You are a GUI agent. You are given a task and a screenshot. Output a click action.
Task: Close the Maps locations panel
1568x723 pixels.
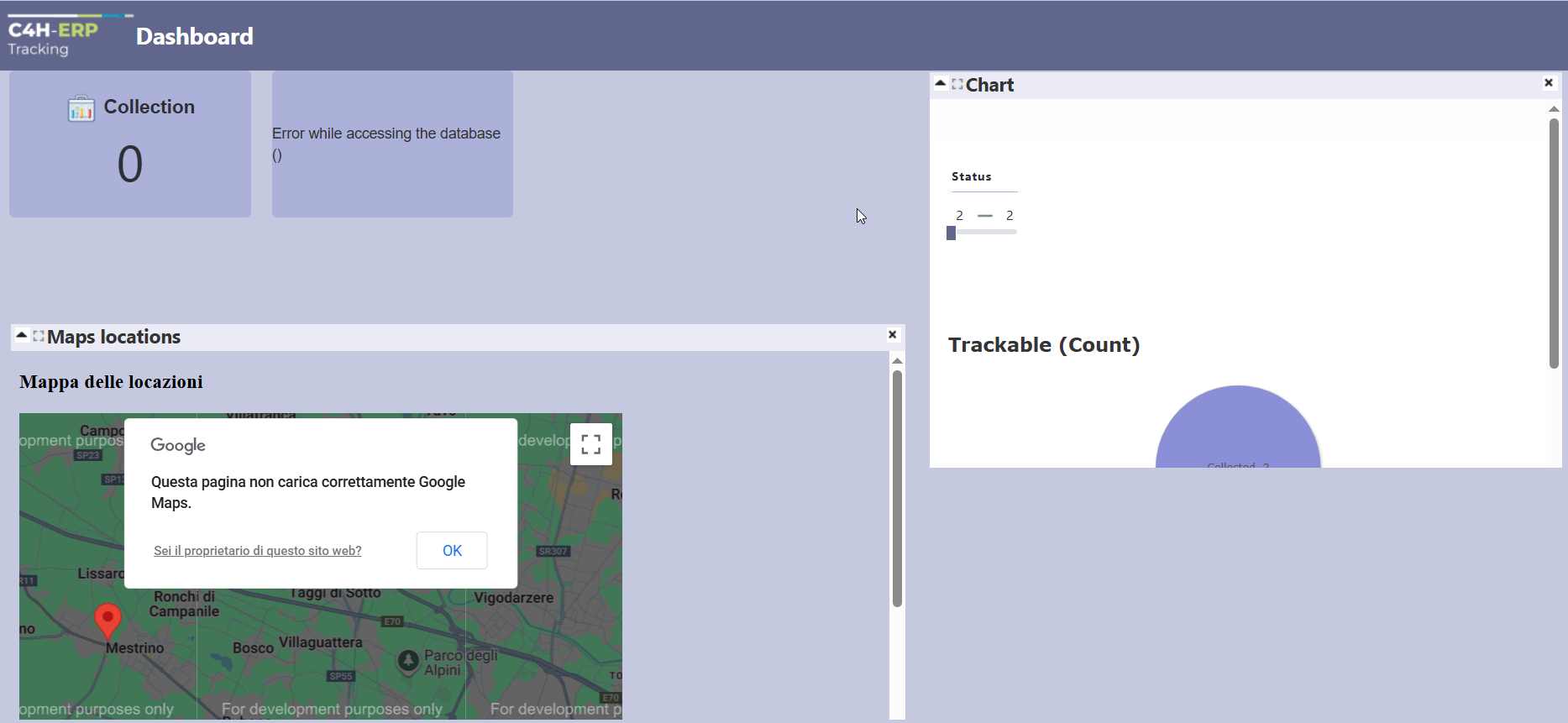point(893,335)
